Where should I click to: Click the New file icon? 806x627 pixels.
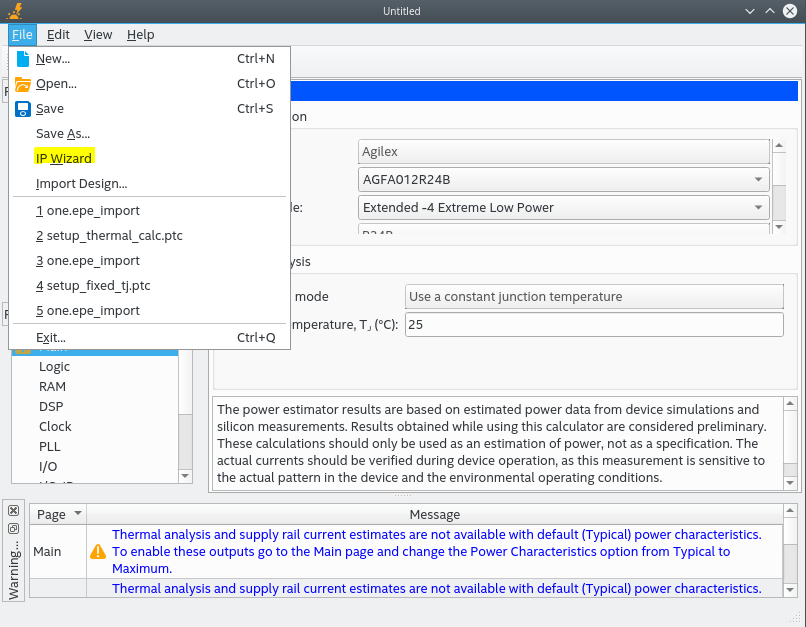23,59
